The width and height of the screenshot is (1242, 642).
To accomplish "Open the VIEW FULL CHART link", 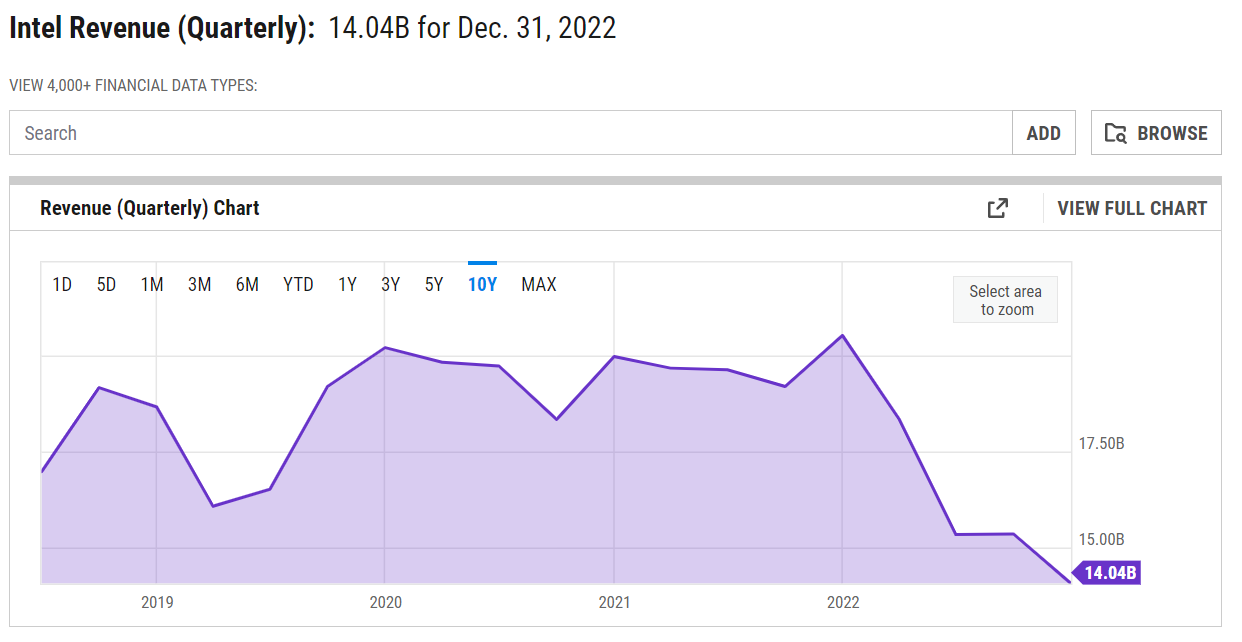I will (x=1132, y=208).
